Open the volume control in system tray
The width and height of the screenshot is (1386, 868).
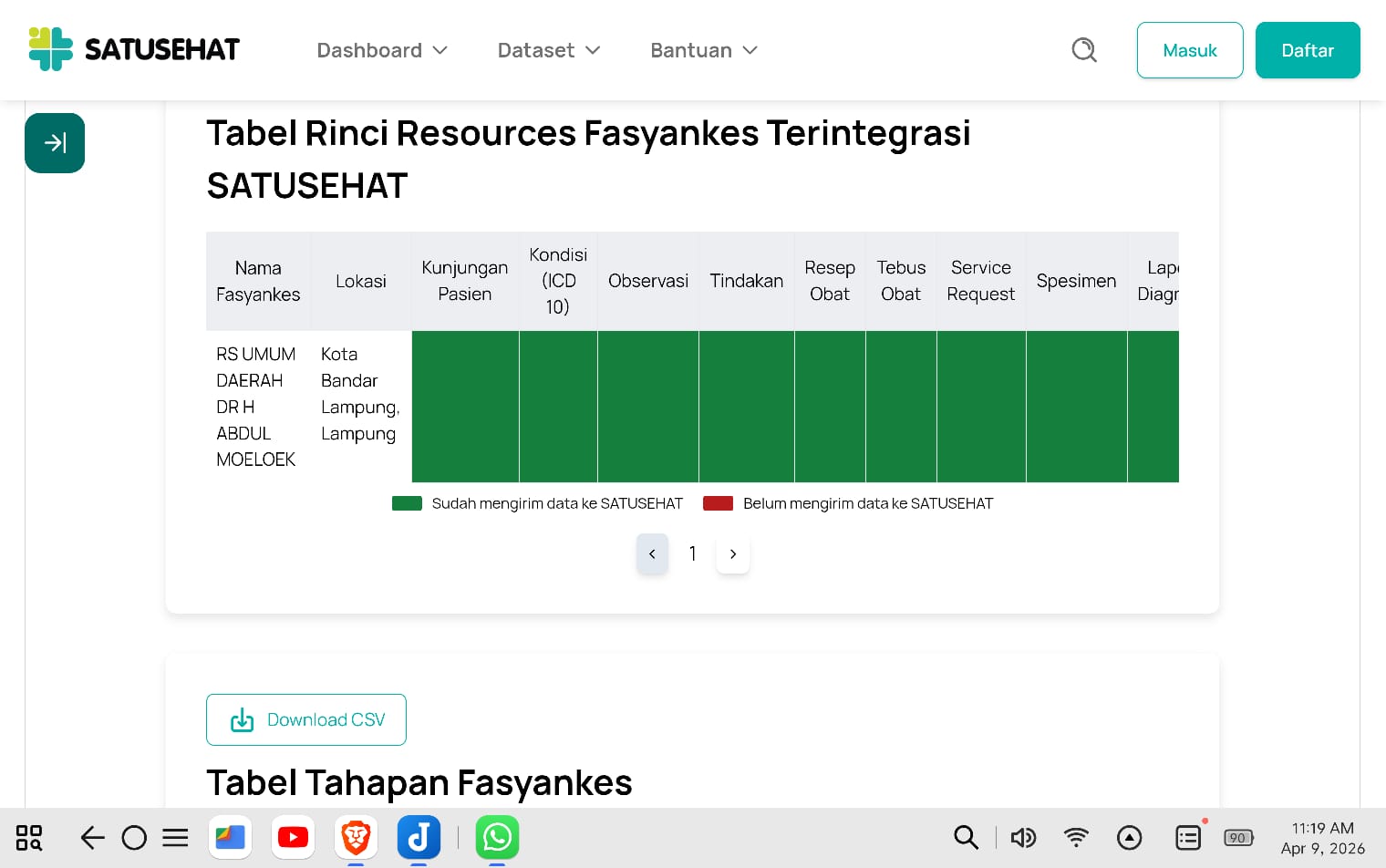[x=1023, y=837]
